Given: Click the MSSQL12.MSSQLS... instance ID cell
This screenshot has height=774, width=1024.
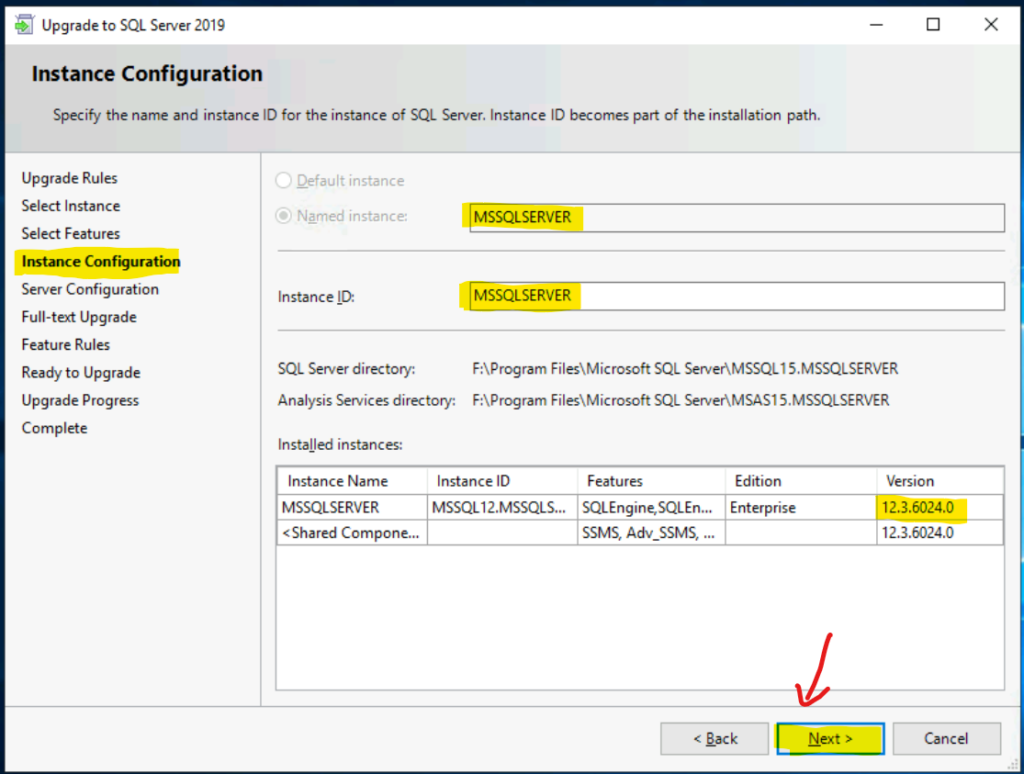Looking at the screenshot, I should pyautogui.click(x=502, y=508).
